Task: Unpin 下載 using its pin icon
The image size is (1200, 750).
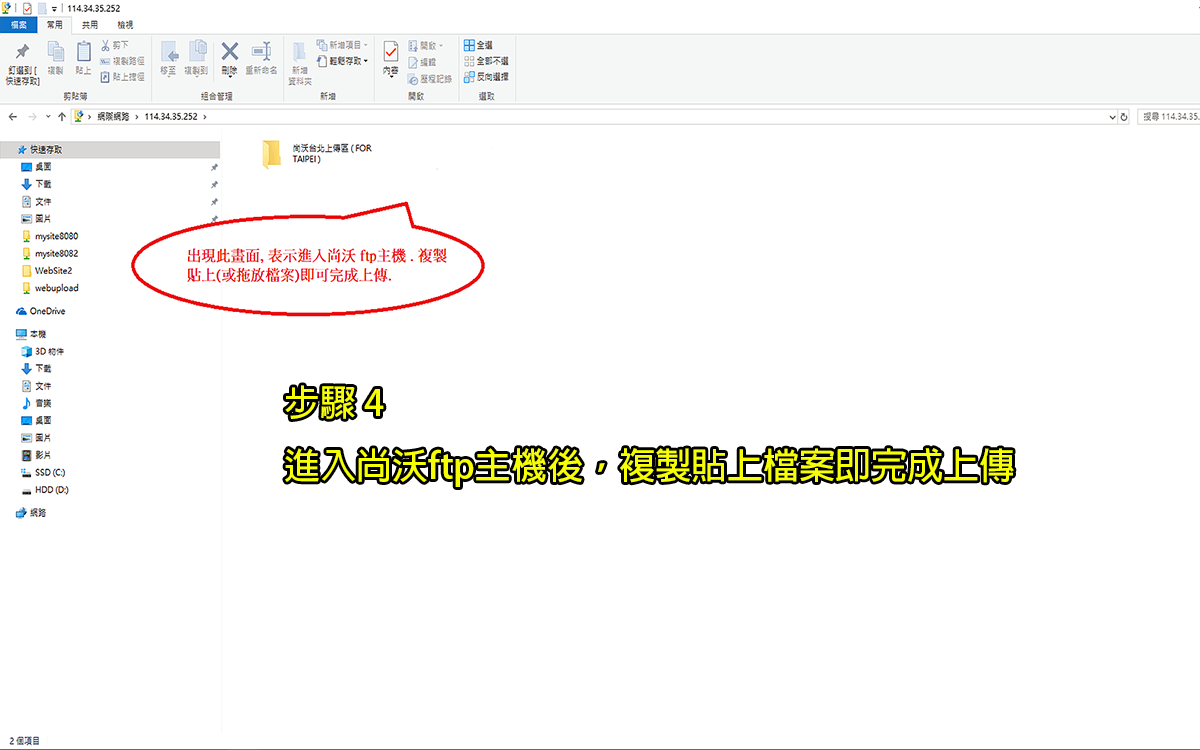Action: coord(213,184)
